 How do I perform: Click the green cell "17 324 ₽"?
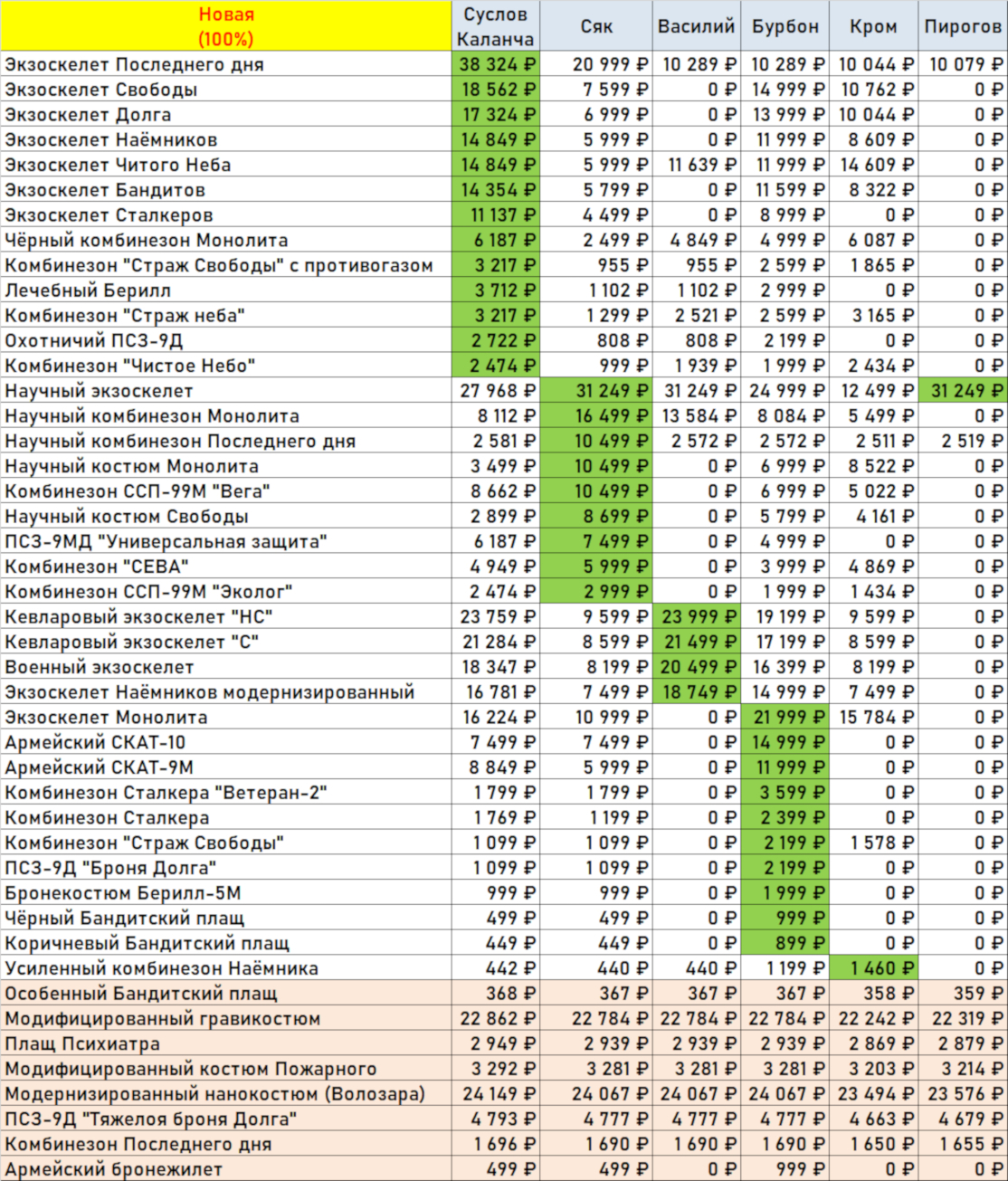pyautogui.click(x=496, y=115)
